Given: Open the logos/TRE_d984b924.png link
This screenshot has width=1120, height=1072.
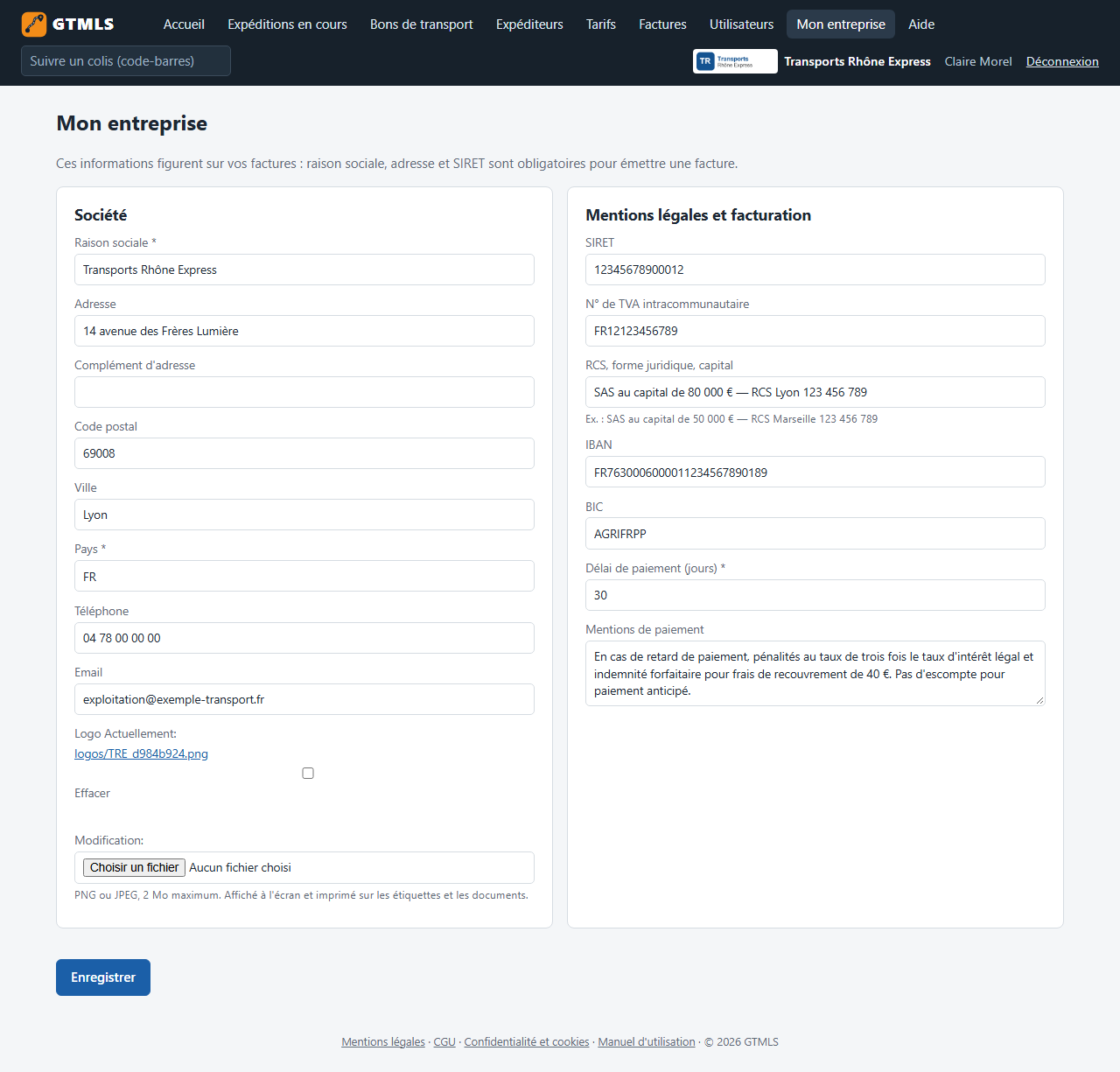Looking at the screenshot, I should click(141, 753).
